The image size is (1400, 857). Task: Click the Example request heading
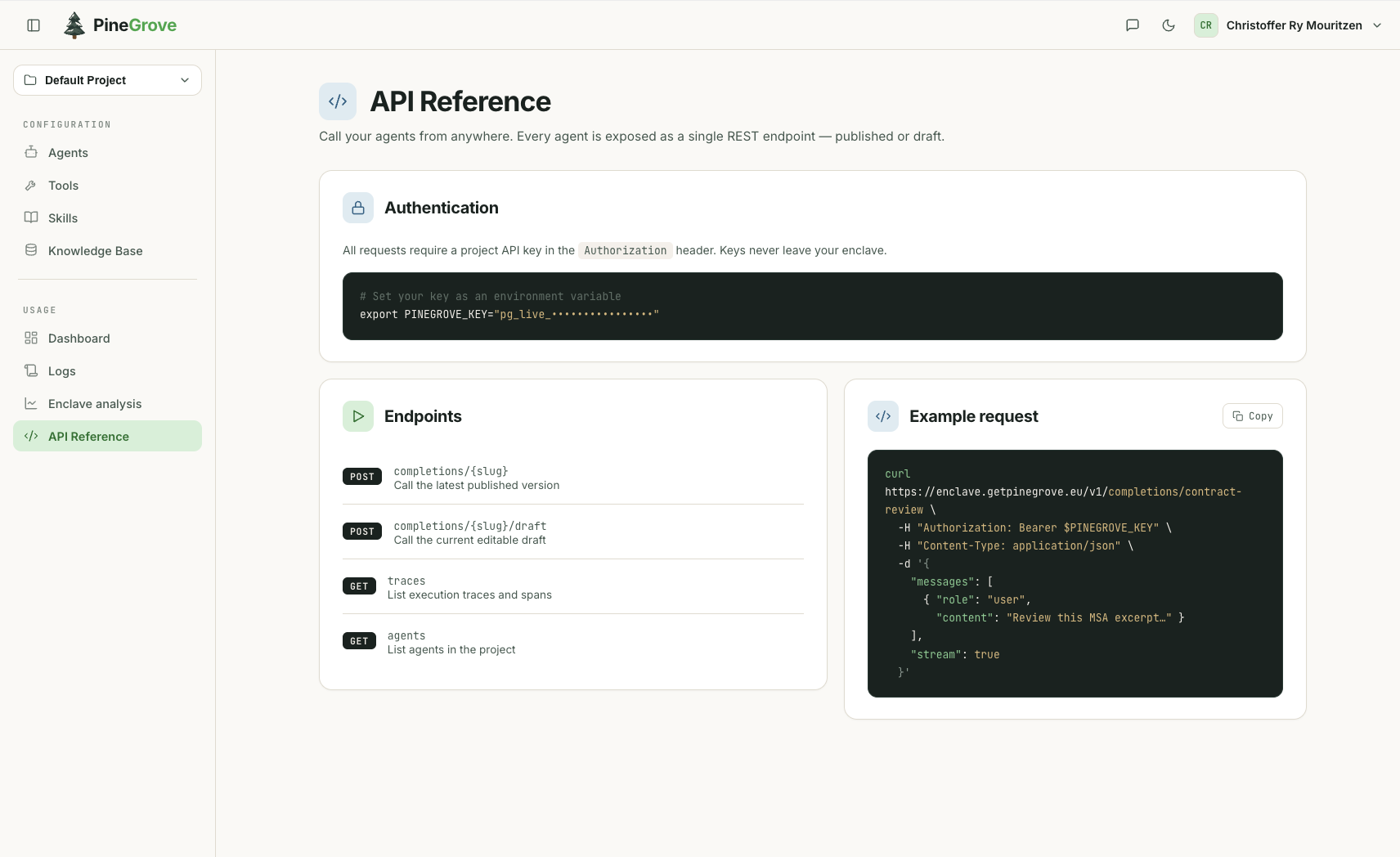point(974,416)
